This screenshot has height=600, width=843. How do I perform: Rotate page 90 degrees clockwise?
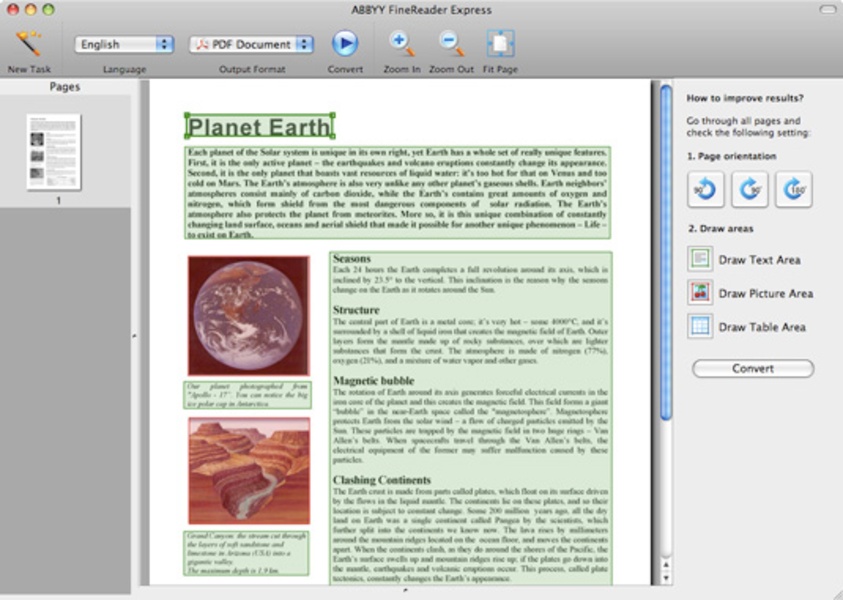(x=749, y=188)
